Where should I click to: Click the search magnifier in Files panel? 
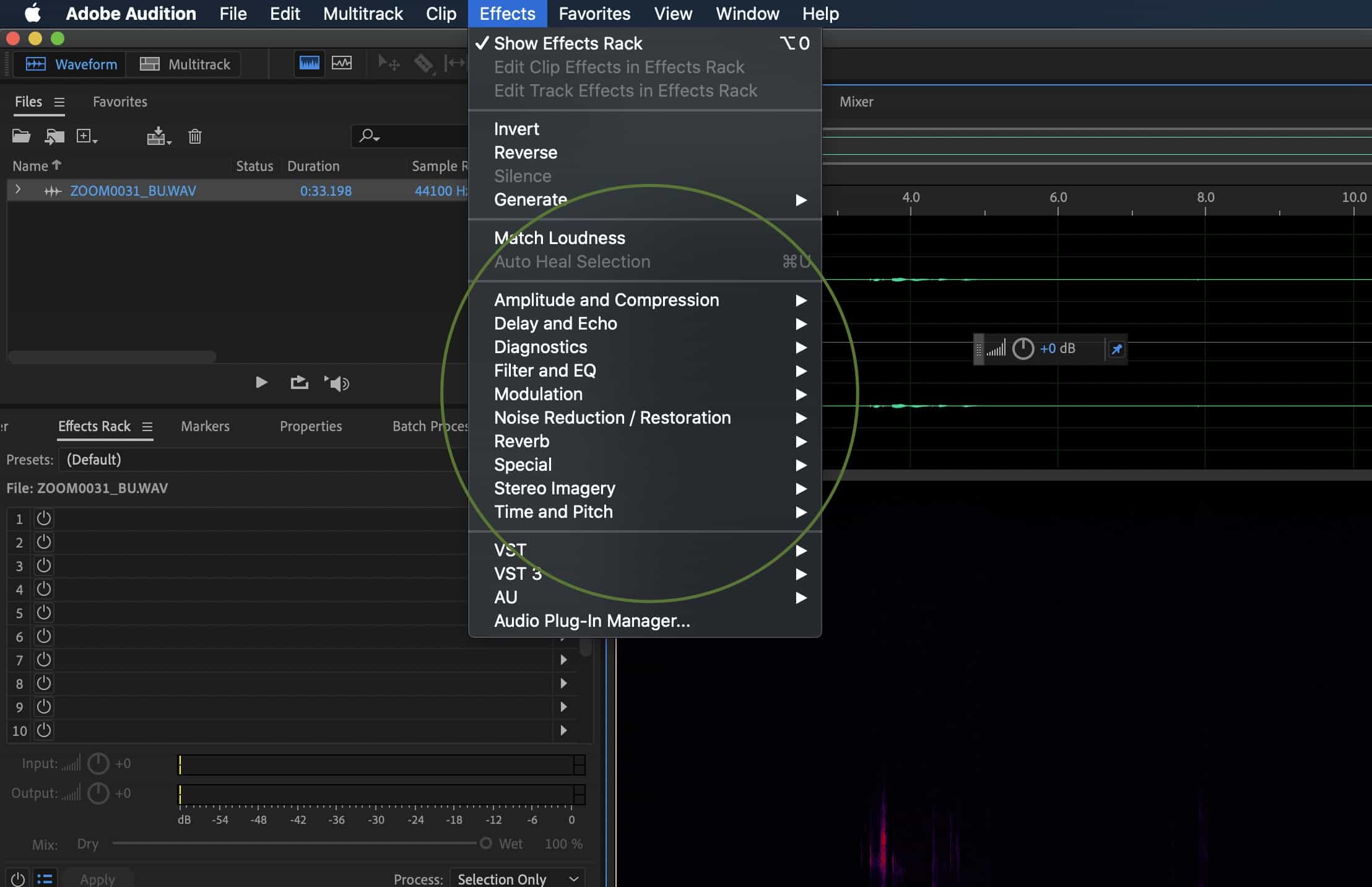(x=369, y=136)
